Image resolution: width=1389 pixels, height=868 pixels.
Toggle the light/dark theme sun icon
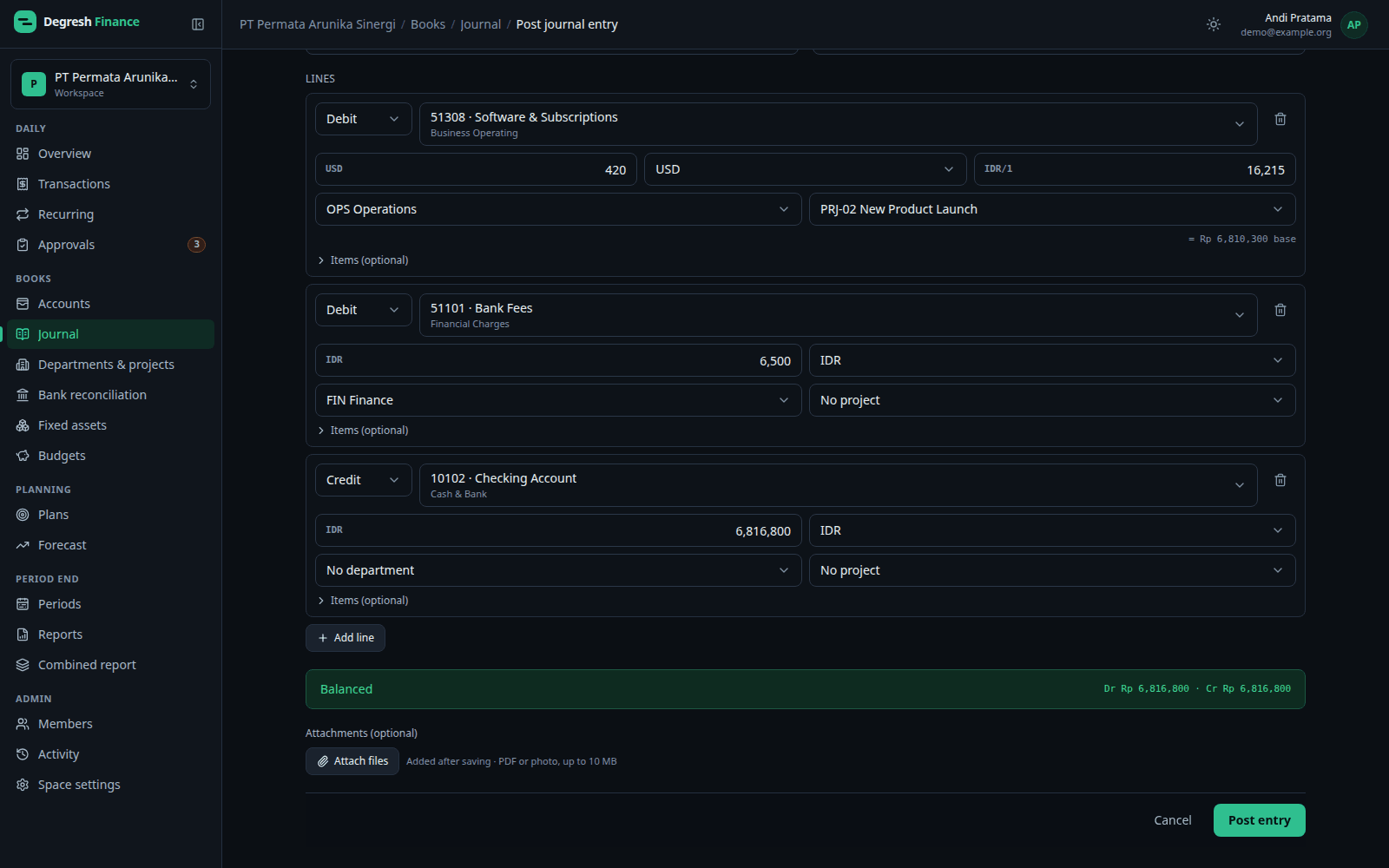click(x=1214, y=24)
